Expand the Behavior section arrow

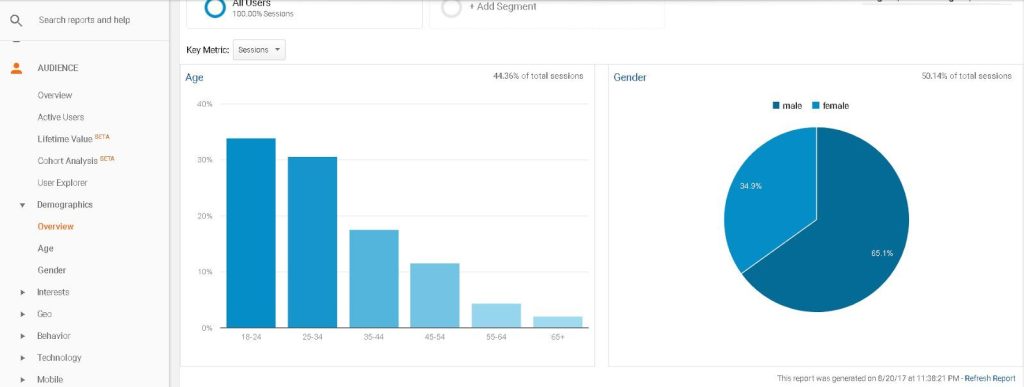(x=23, y=336)
